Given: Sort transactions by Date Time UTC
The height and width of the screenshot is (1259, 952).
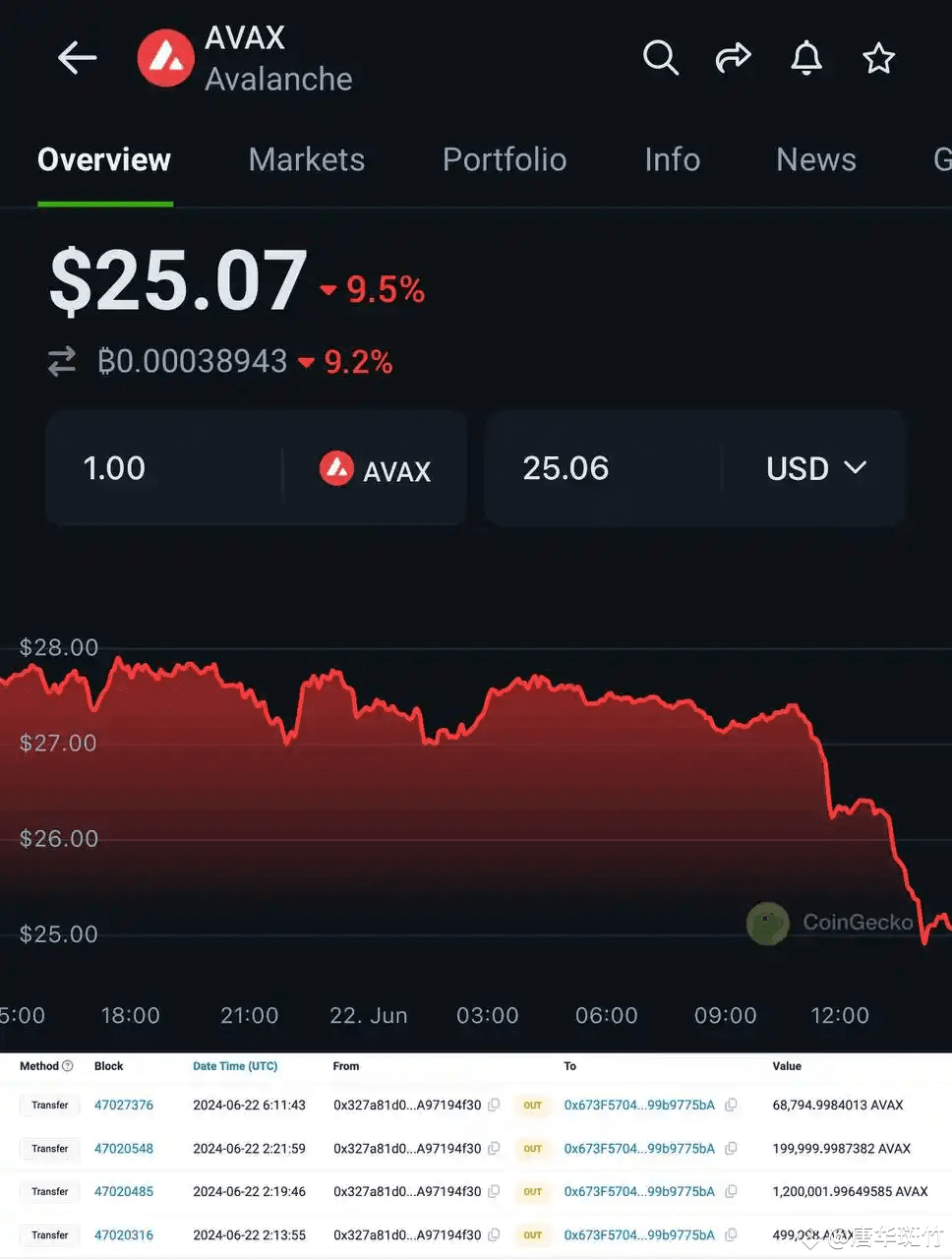Looking at the screenshot, I should tap(235, 1065).
